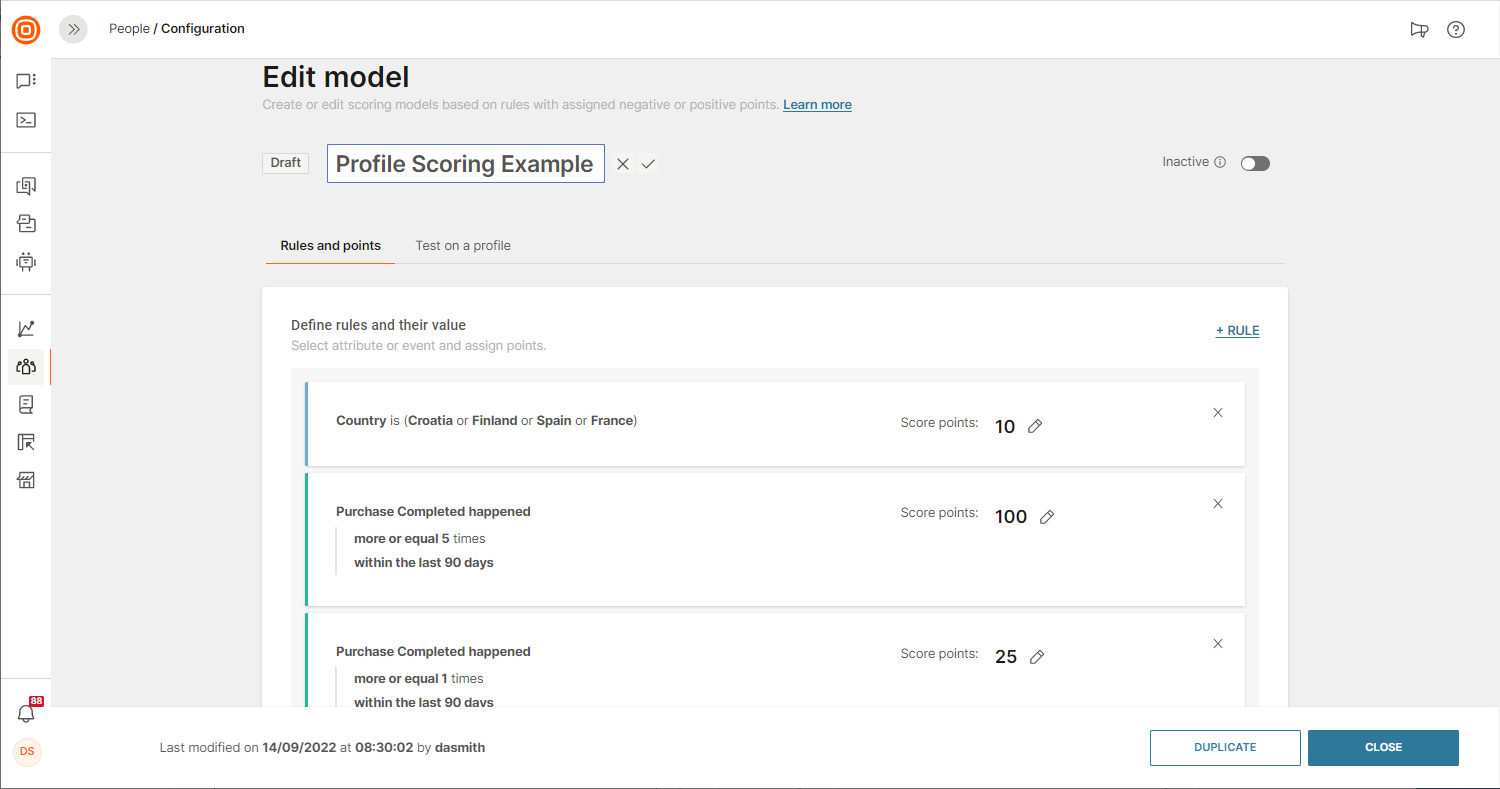Cancel model name edit with X icon
The width and height of the screenshot is (1500, 789).
point(623,164)
